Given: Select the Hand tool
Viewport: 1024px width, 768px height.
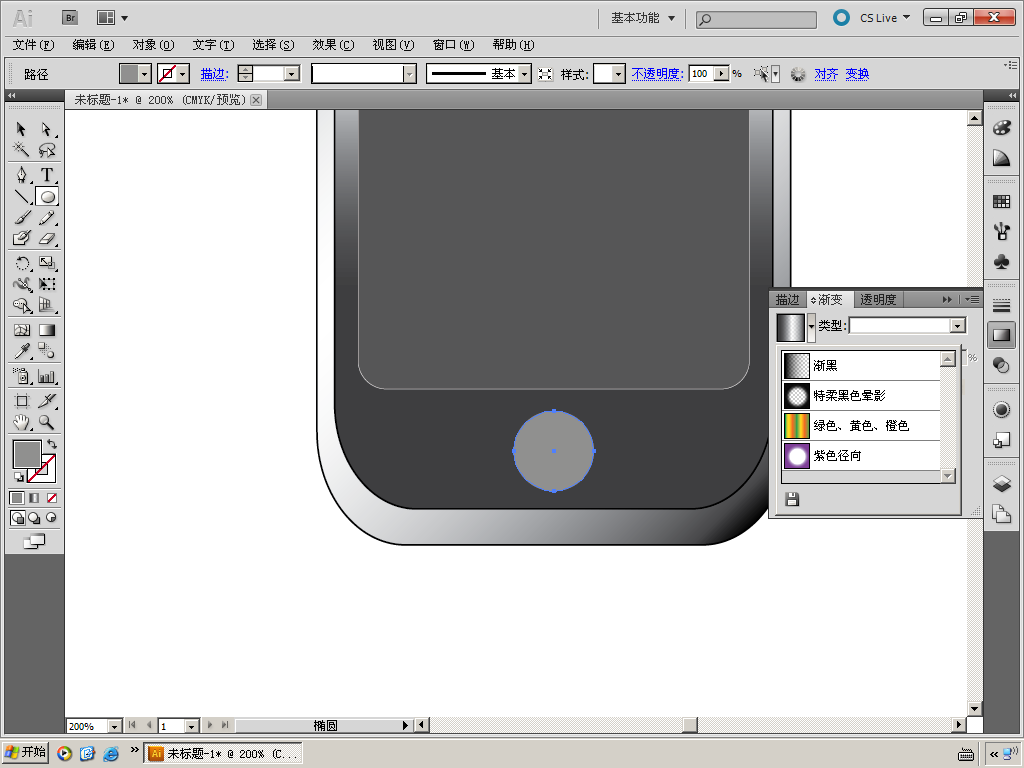Looking at the screenshot, I should click(x=21, y=423).
